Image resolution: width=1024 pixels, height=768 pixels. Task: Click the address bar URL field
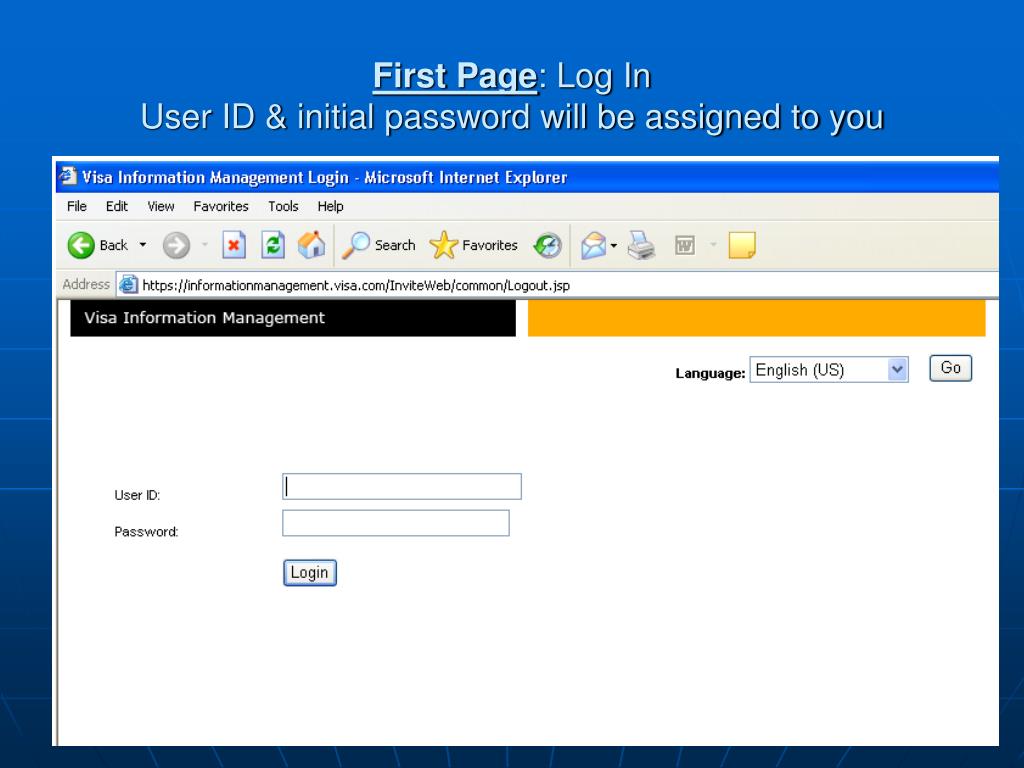[x=557, y=285]
